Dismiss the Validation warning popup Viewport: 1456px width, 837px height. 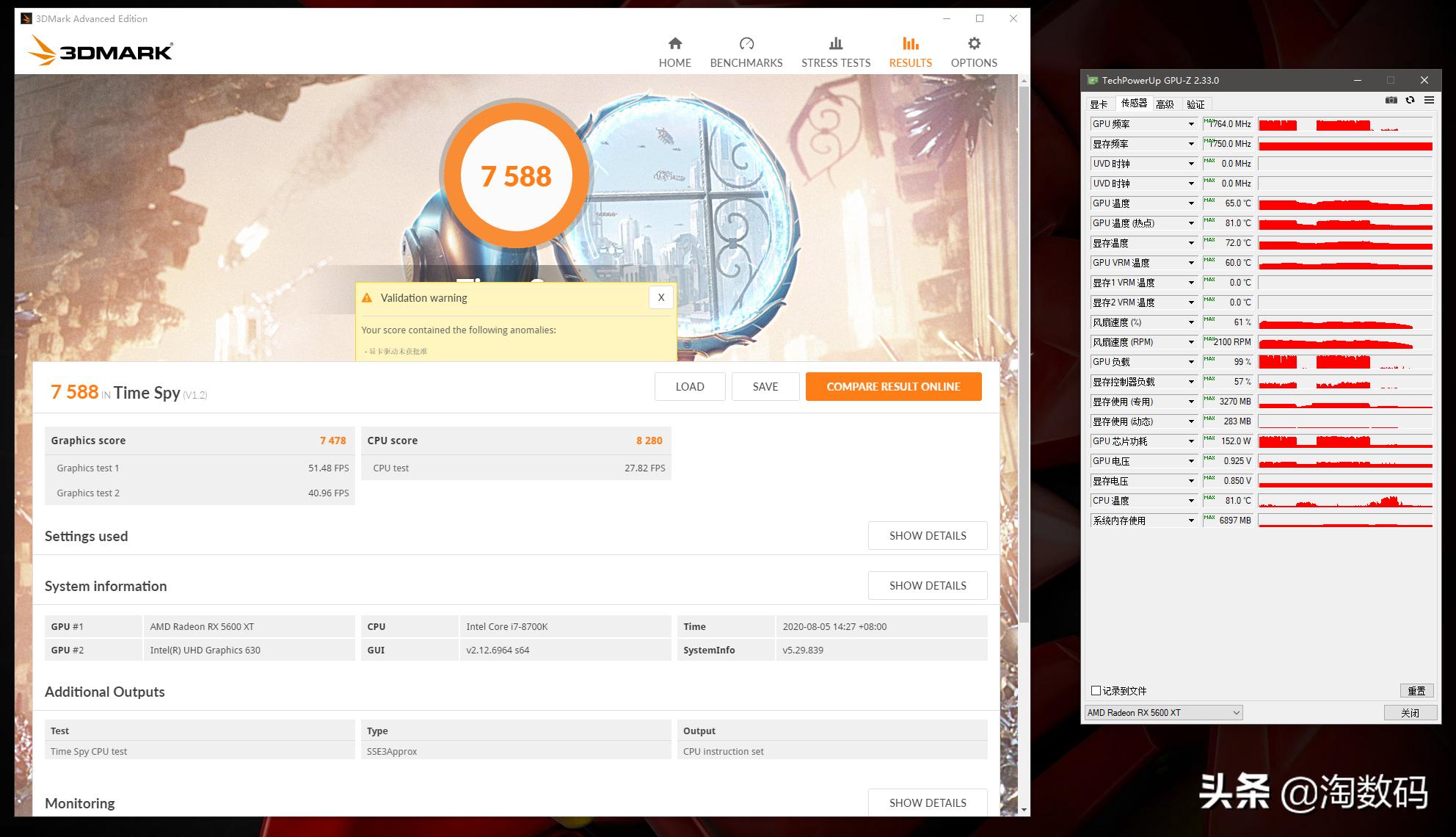point(660,297)
